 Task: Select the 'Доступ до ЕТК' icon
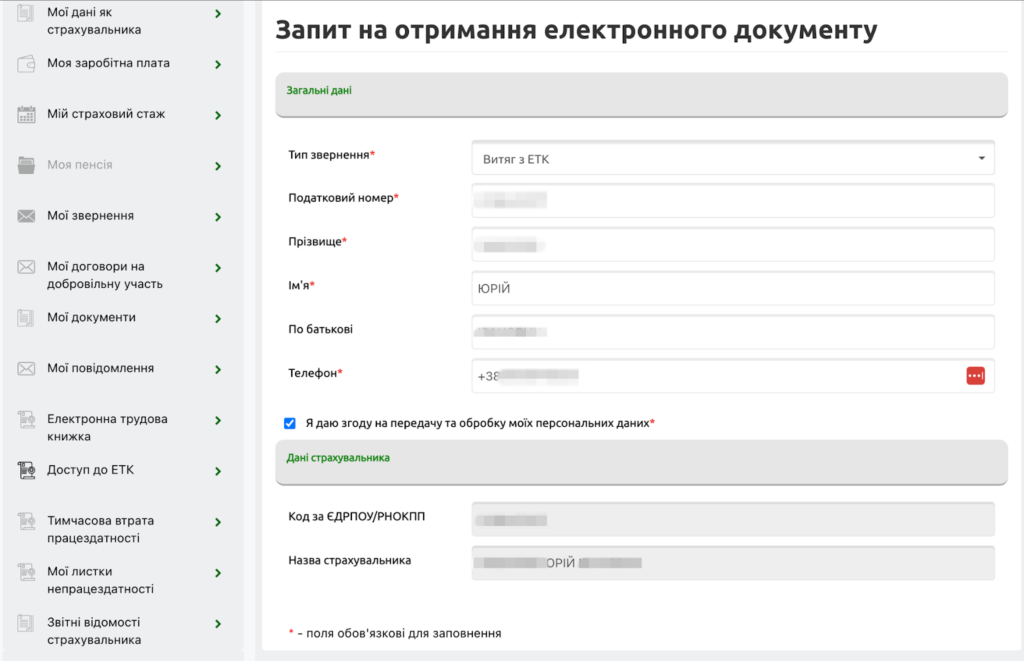tap(24, 469)
